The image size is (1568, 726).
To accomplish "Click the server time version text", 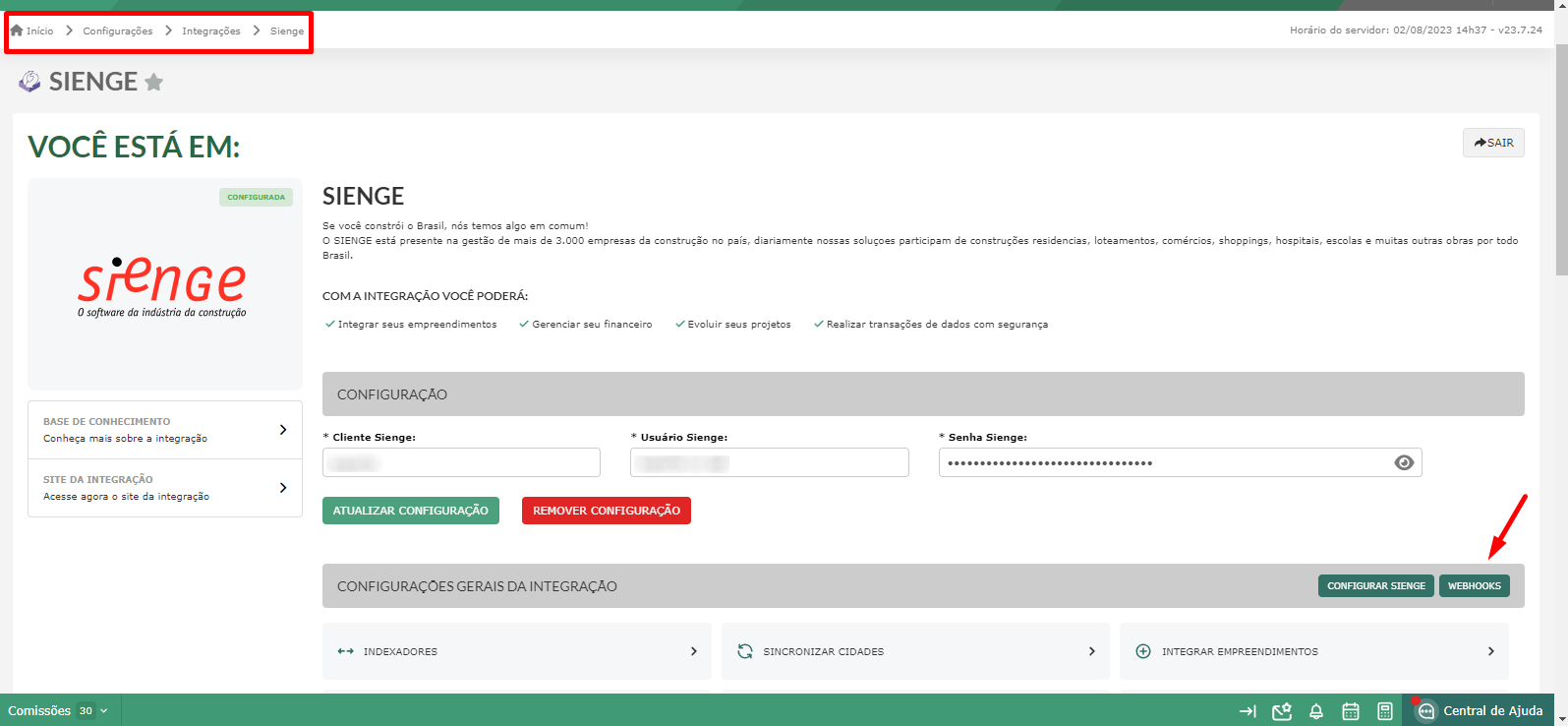I will click(1416, 30).
